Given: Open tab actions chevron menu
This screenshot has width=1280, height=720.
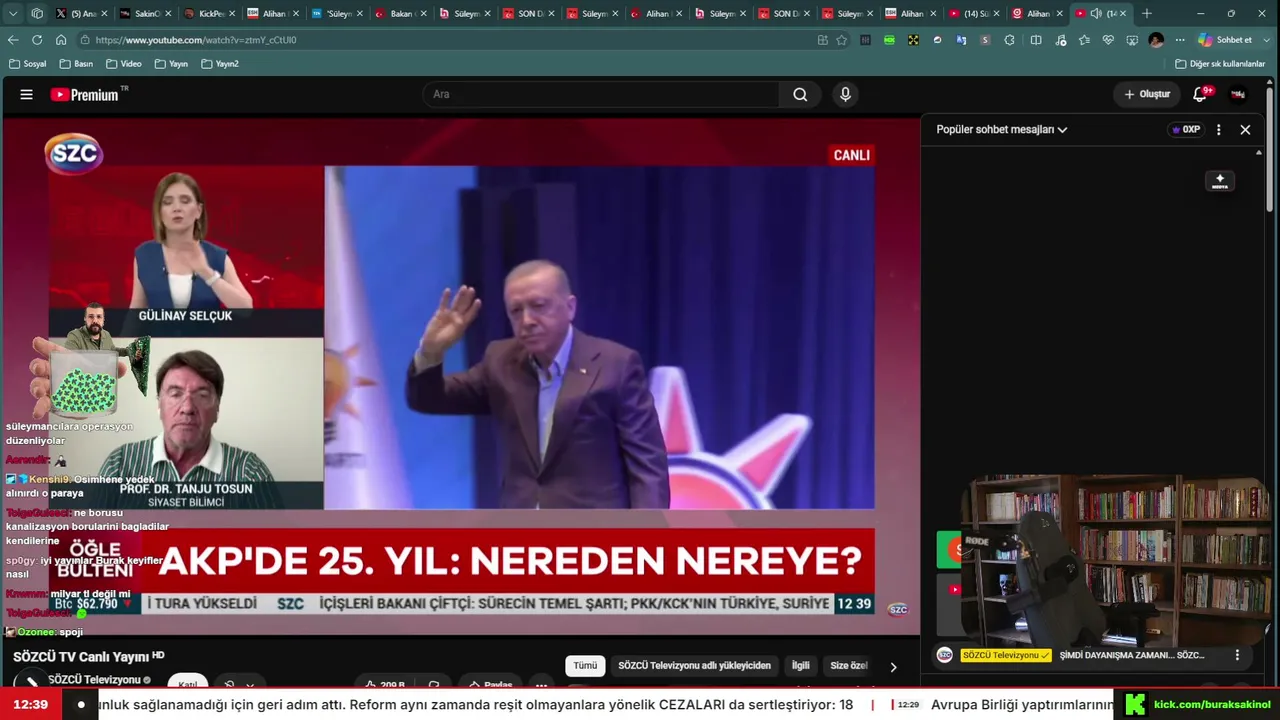Looking at the screenshot, I should 15,14.
